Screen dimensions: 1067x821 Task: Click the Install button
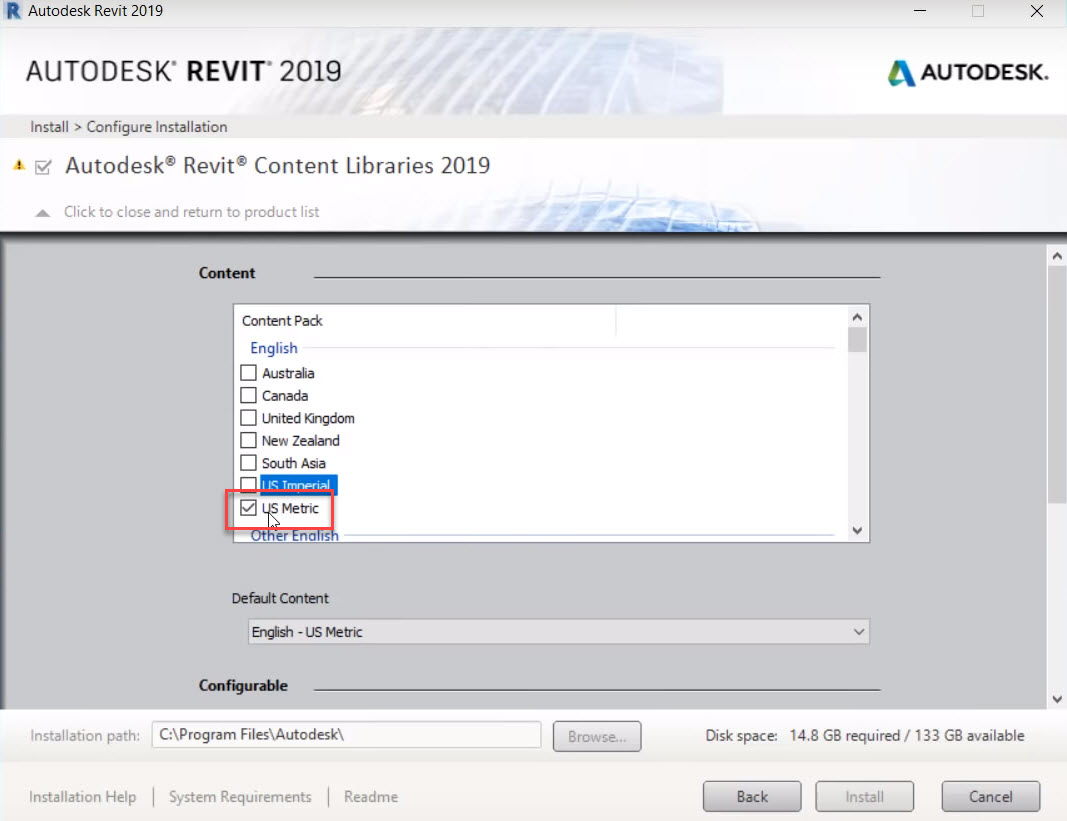click(x=864, y=796)
